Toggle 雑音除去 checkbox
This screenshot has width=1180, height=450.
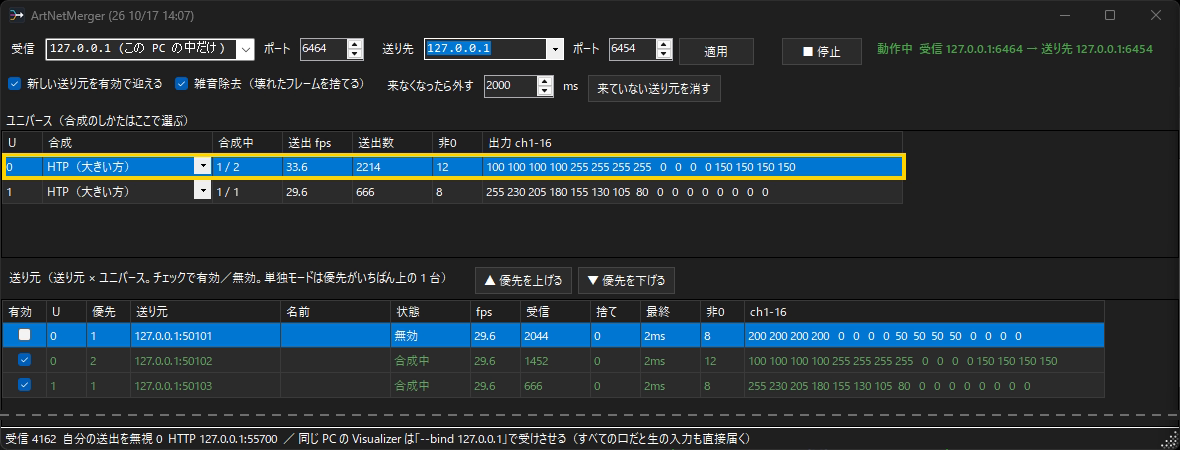(181, 84)
